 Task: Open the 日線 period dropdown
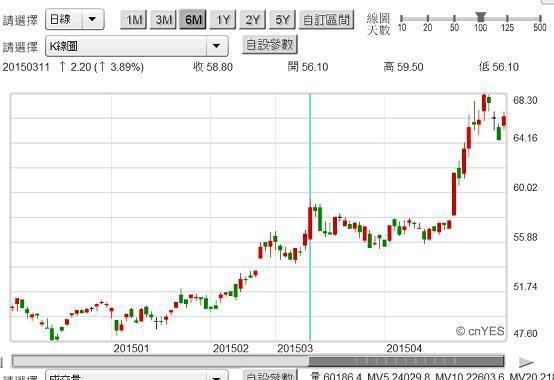click(75, 19)
